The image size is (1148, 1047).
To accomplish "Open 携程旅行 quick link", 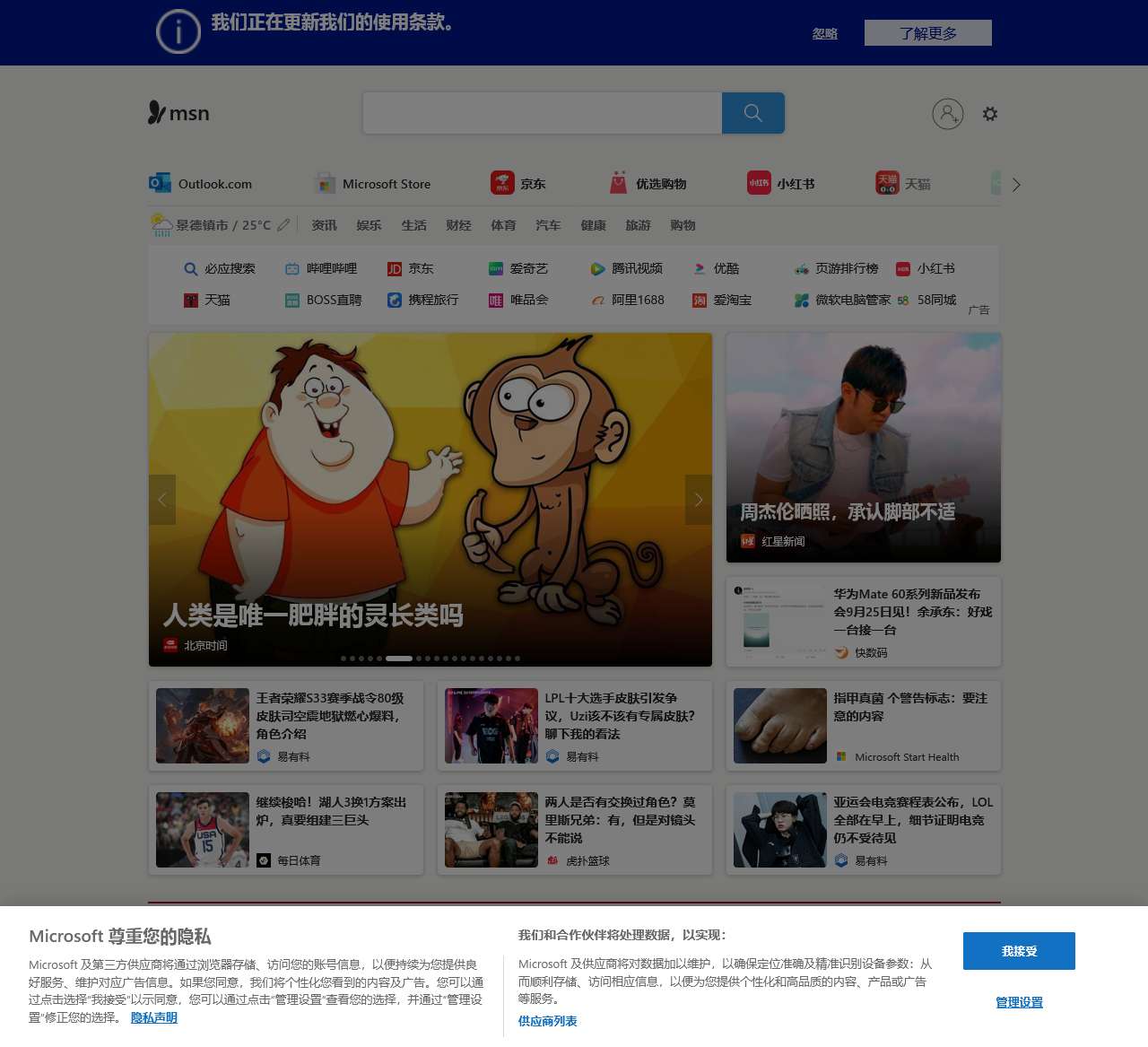I will pos(422,300).
